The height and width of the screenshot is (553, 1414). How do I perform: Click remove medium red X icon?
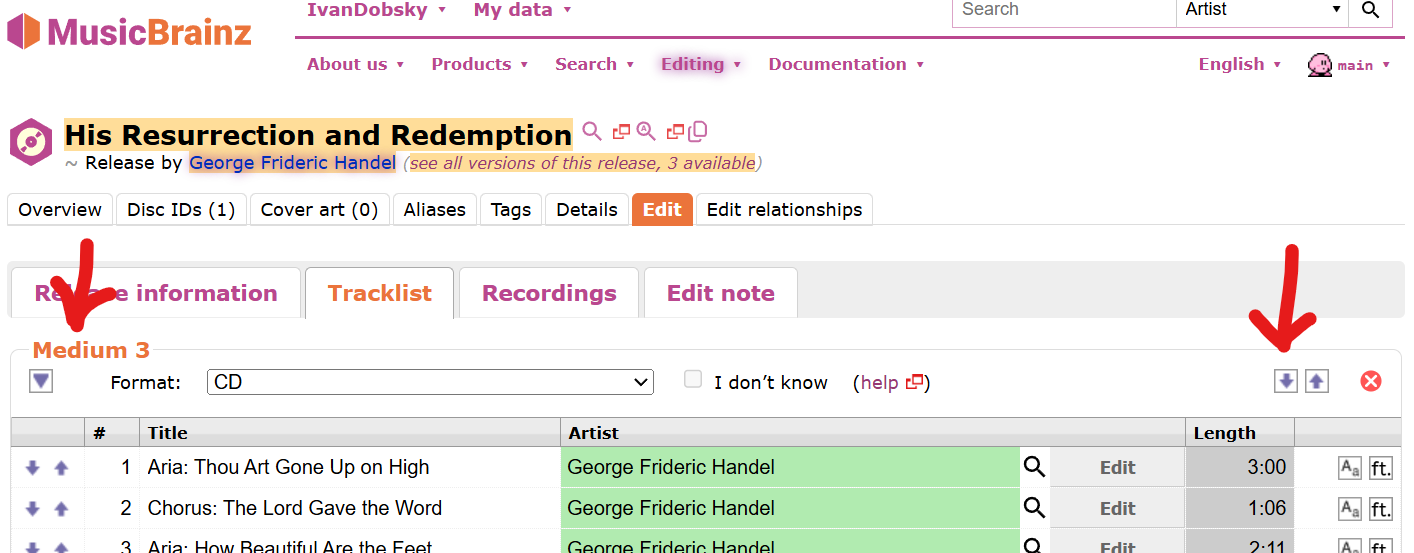pos(1371,381)
